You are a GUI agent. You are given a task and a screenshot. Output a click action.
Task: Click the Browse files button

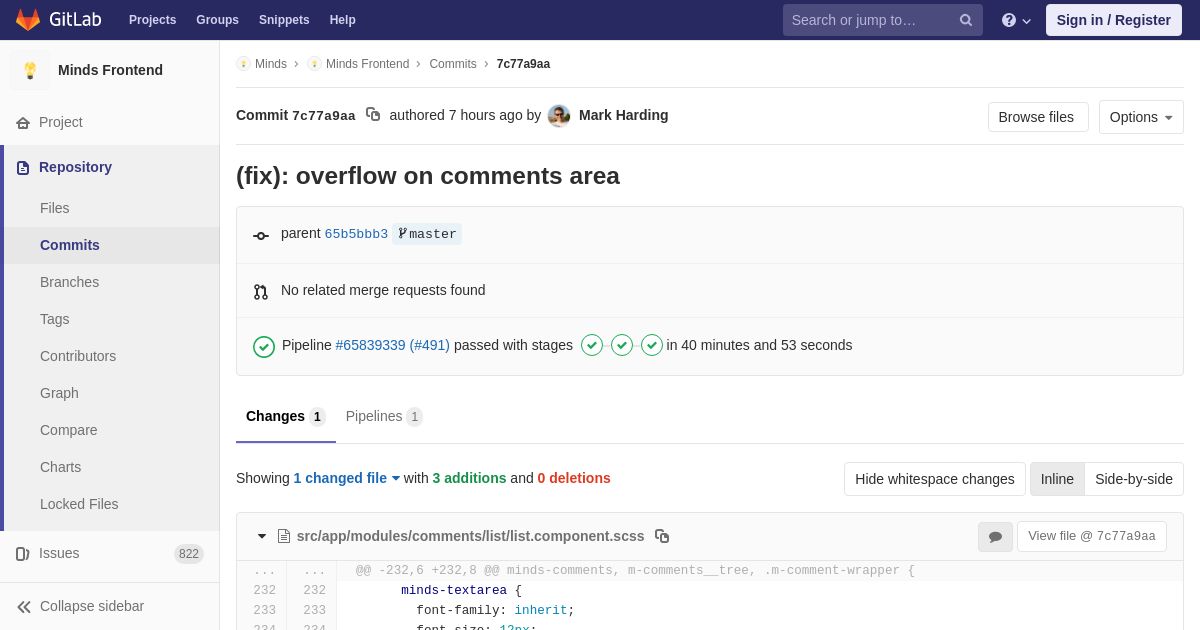click(x=1037, y=117)
